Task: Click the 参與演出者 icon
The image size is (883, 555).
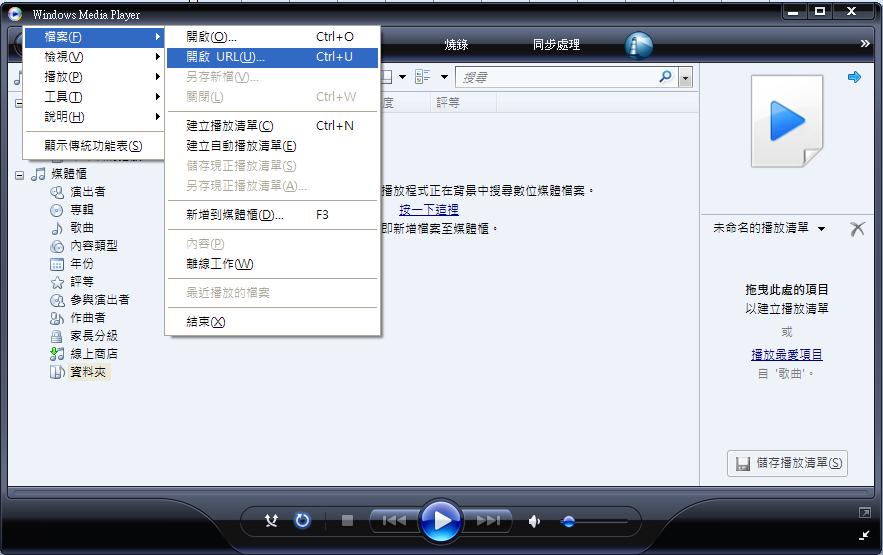Action: [x=57, y=300]
